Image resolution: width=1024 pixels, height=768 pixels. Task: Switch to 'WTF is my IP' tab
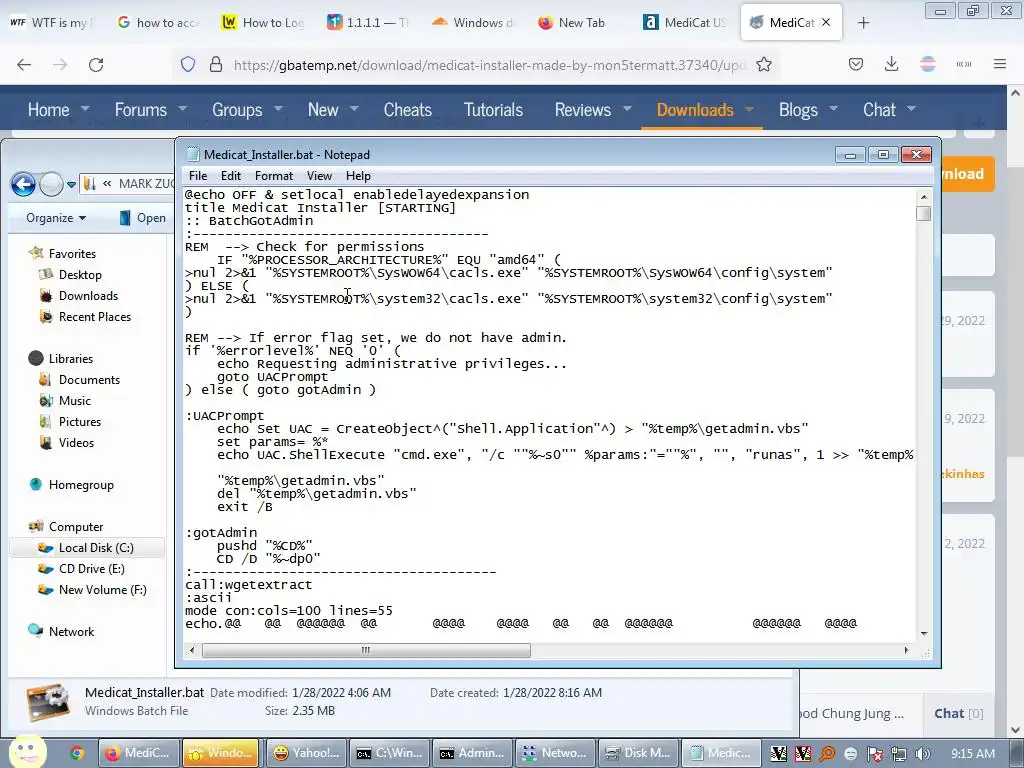52,22
